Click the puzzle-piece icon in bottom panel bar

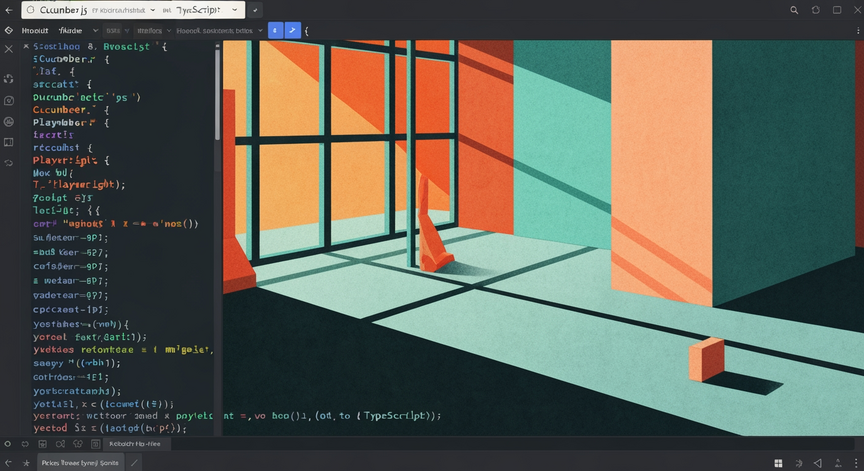tap(78, 443)
